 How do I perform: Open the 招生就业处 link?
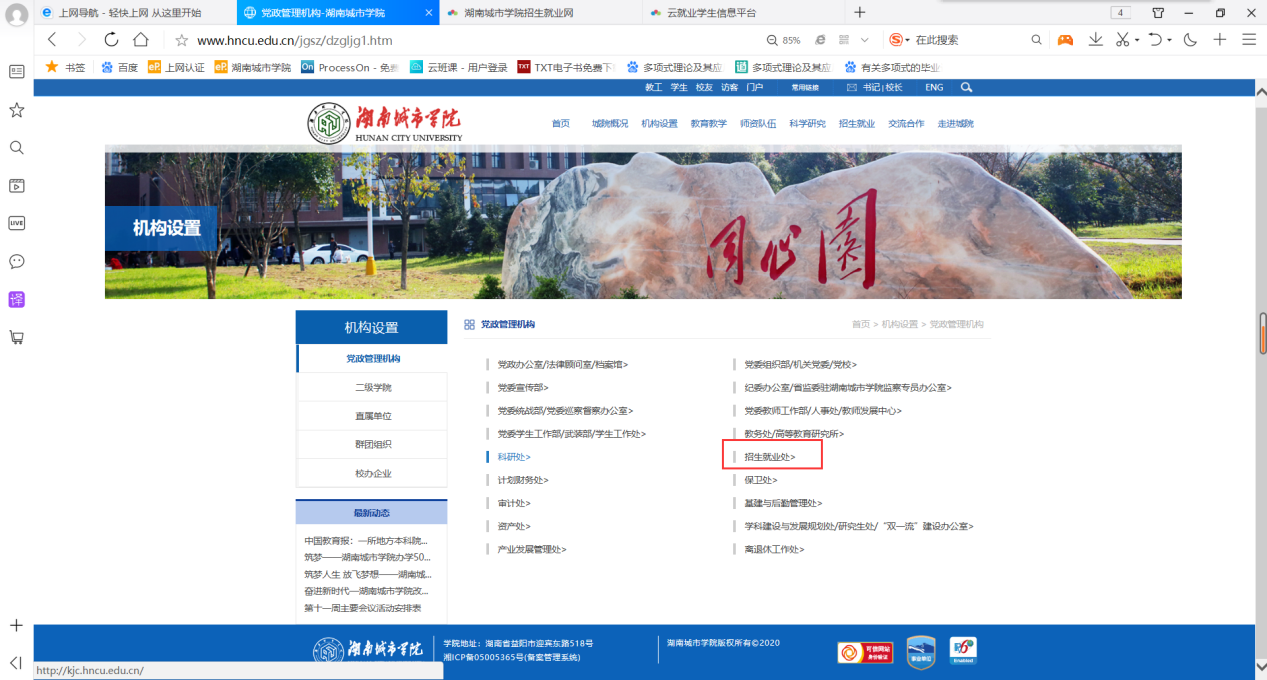point(769,457)
